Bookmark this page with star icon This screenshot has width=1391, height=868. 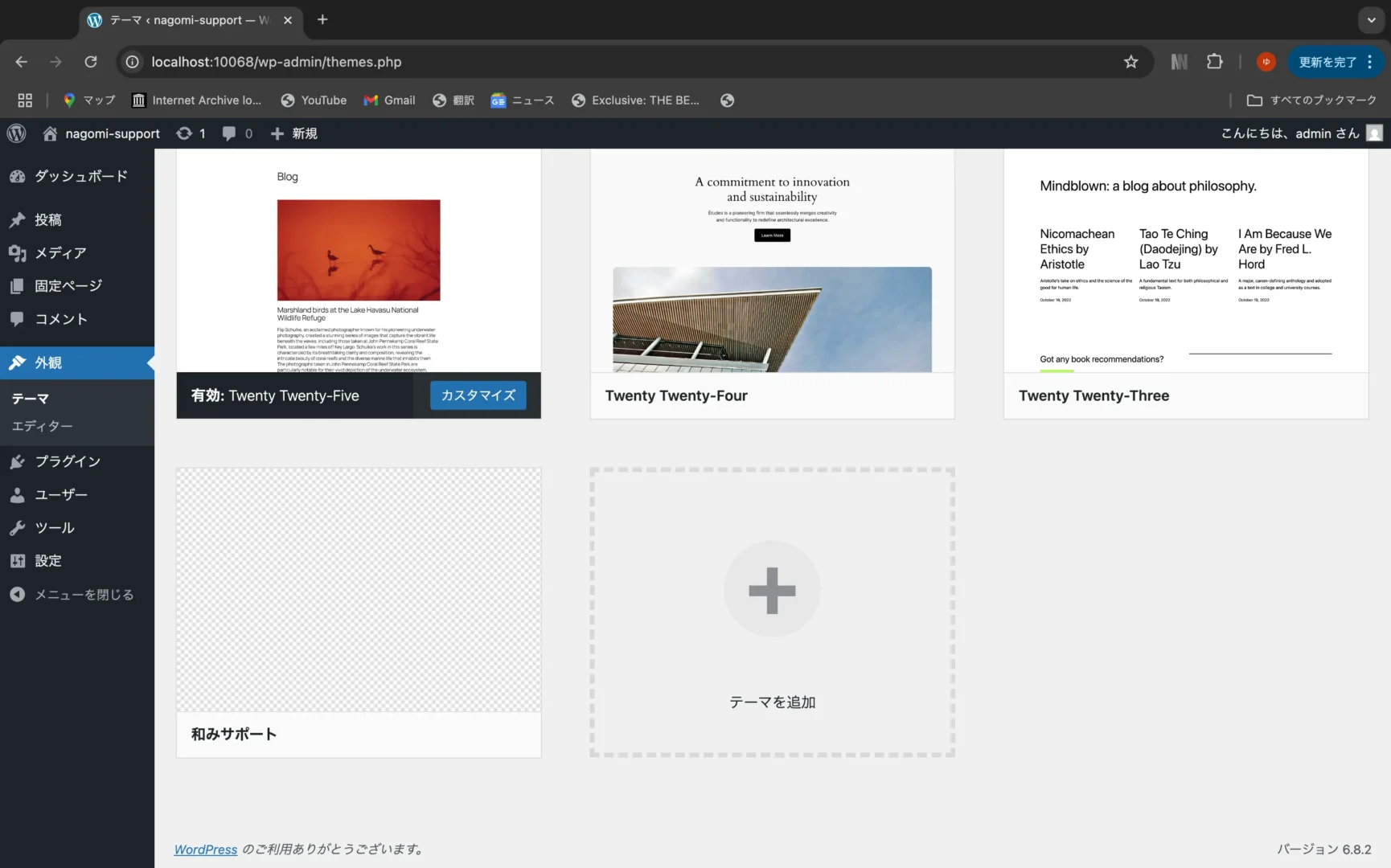(x=1131, y=62)
